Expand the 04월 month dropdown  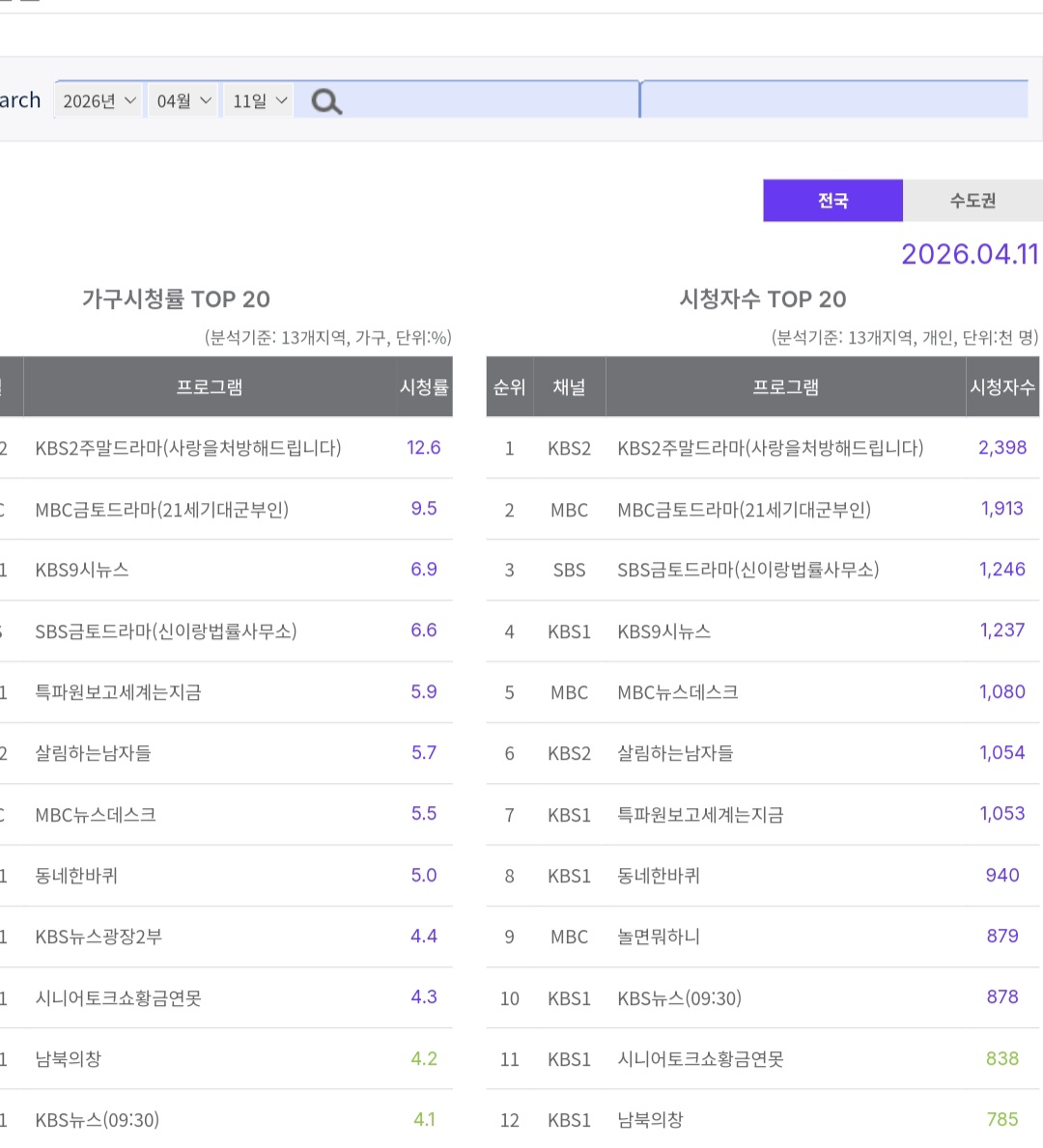coord(184,101)
